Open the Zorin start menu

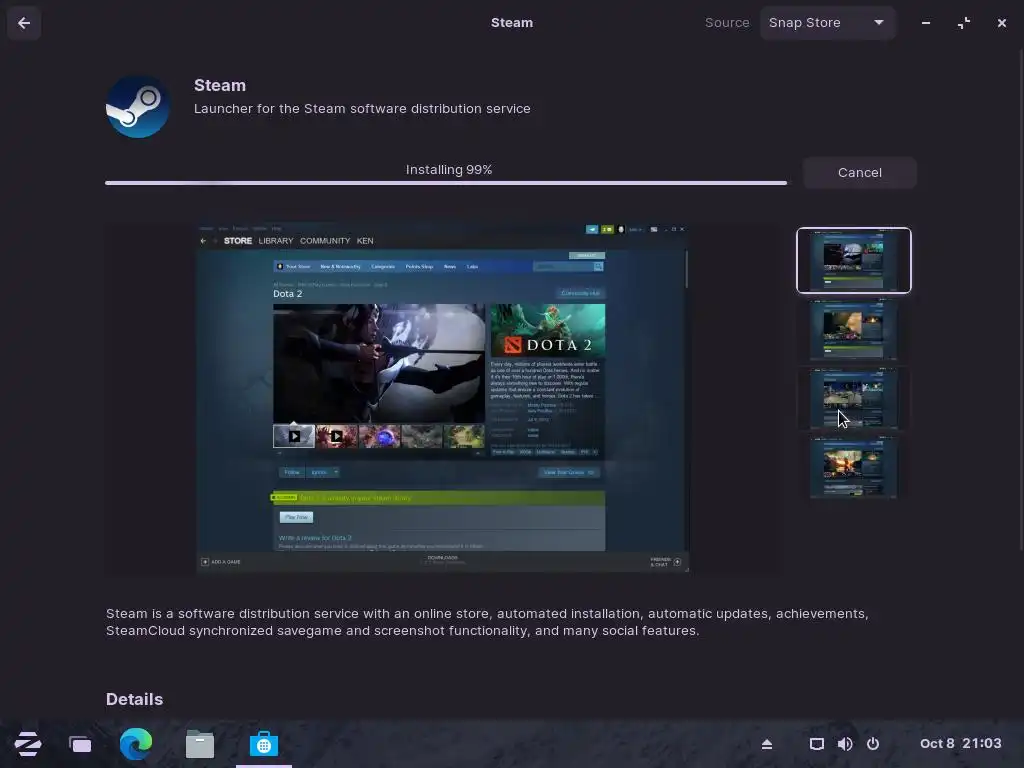(x=28, y=744)
